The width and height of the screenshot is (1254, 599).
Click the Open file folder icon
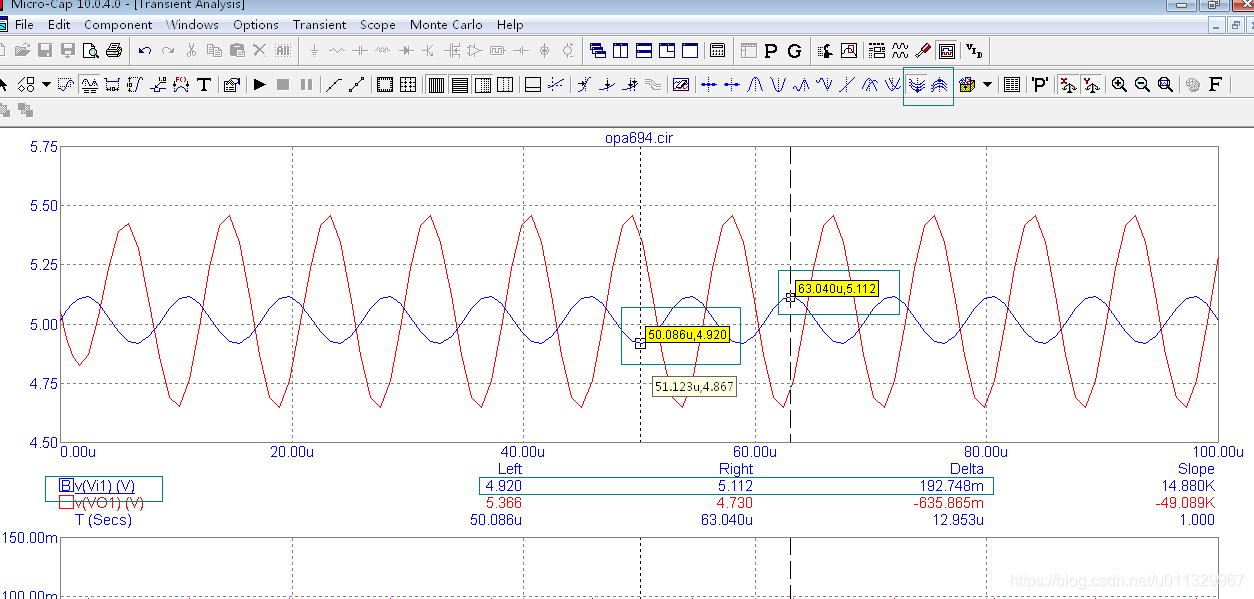click(22, 50)
